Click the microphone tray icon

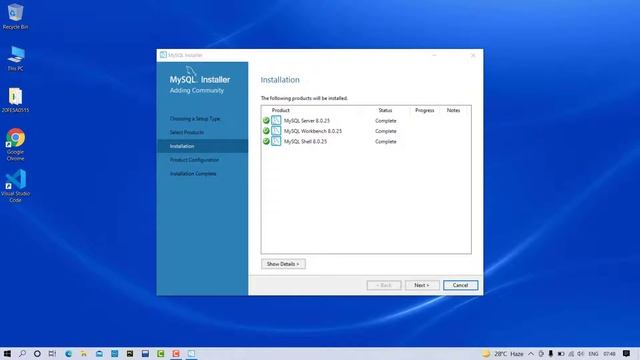coord(551,354)
